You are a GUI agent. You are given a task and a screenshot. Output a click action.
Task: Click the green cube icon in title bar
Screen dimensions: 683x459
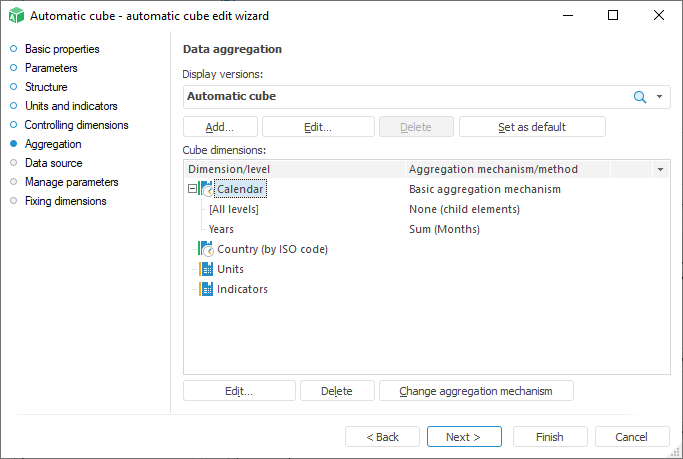tap(15, 16)
